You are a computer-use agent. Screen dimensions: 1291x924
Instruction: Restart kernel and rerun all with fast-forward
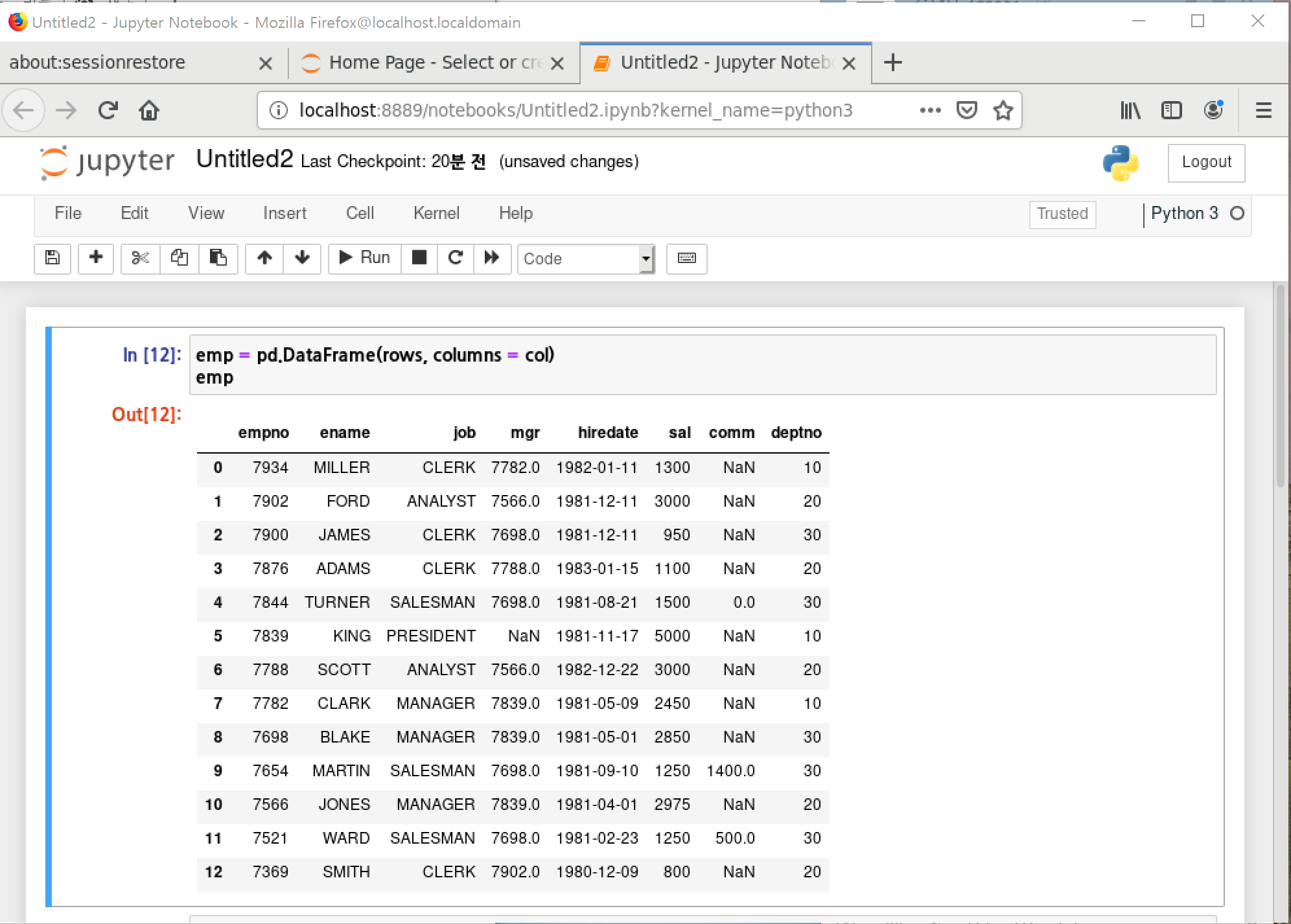[492, 258]
